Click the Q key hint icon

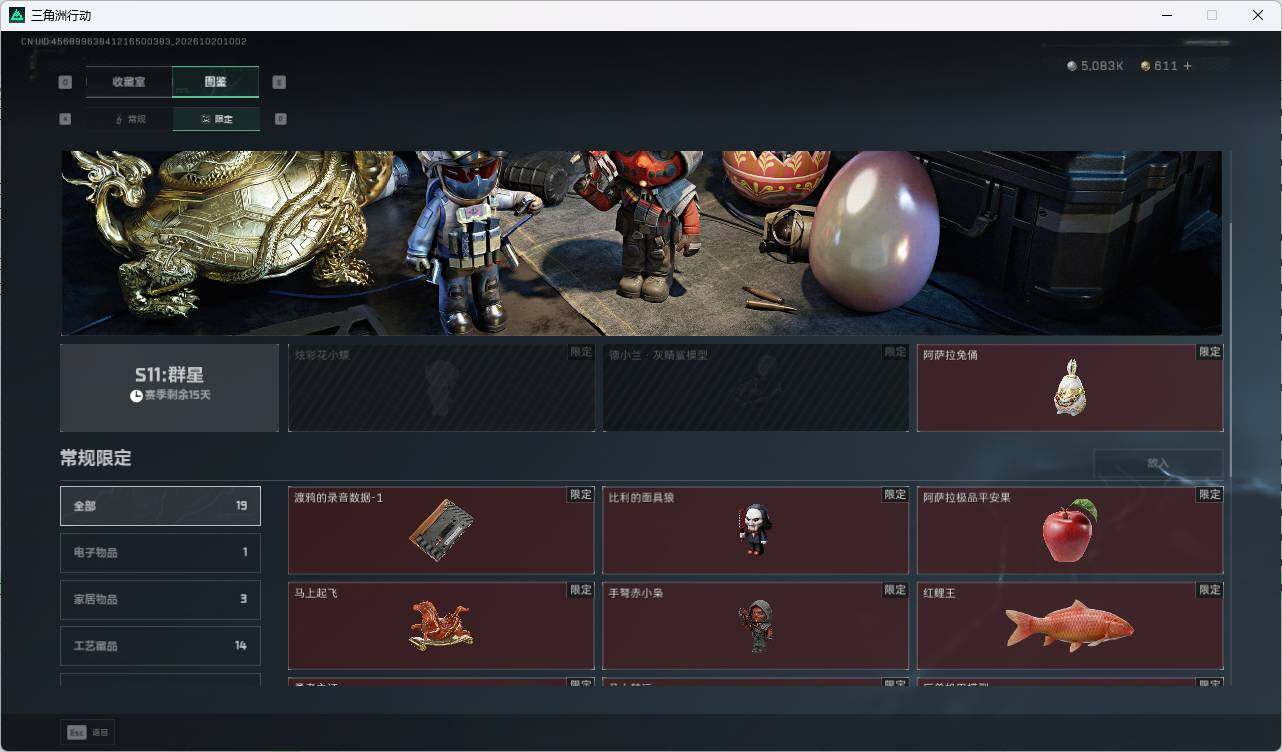(x=65, y=82)
